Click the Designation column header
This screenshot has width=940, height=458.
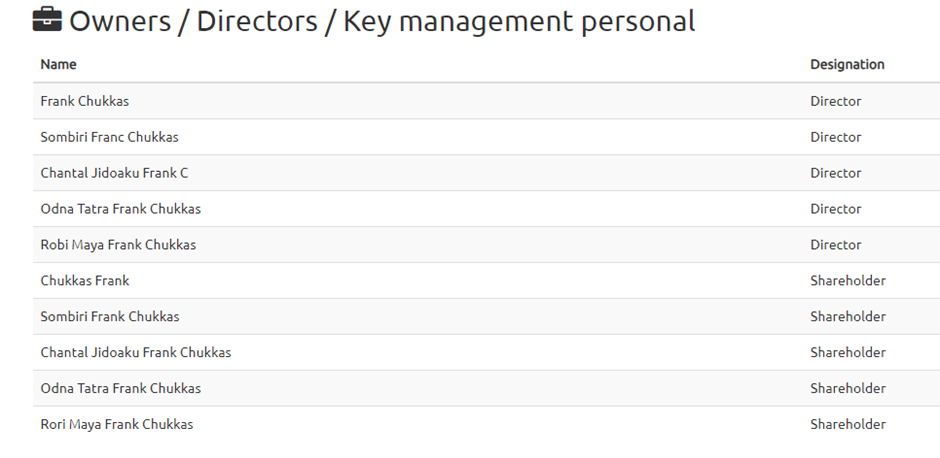pos(847,64)
